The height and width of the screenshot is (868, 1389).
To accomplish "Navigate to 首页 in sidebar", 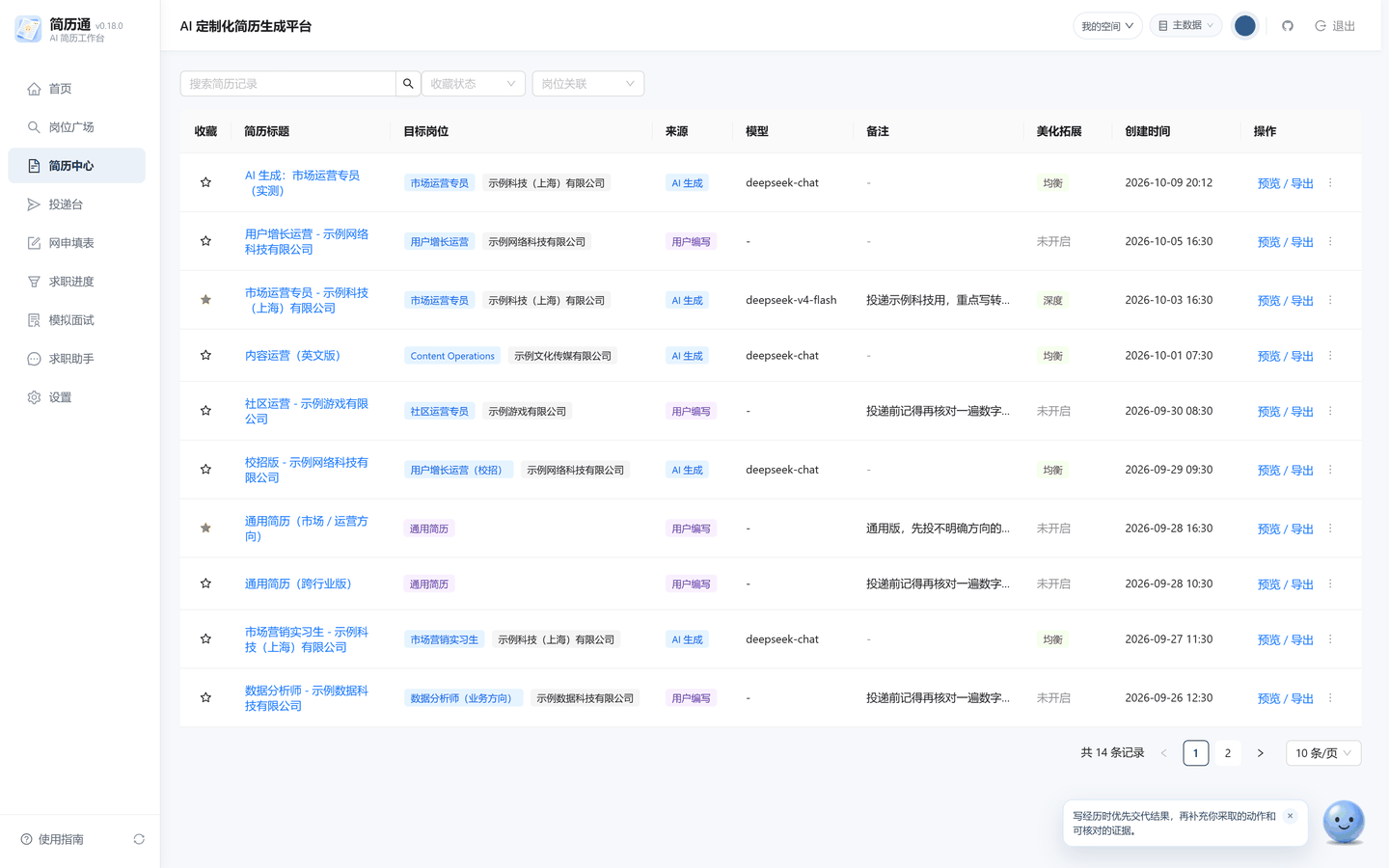I will [x=77, y=89].
